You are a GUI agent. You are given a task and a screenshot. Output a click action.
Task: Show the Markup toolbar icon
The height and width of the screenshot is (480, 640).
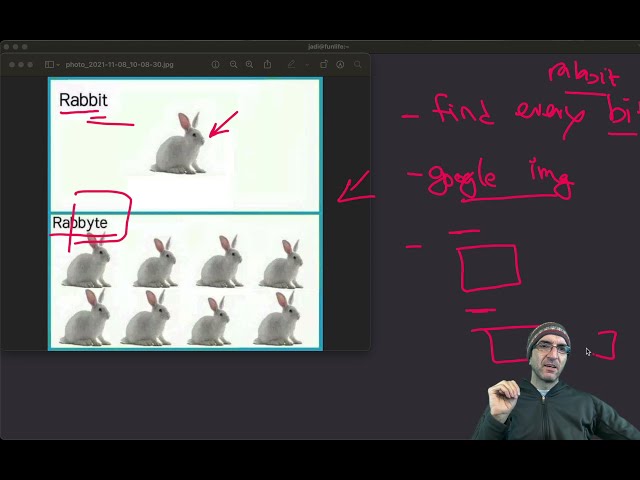coord(340,64)
